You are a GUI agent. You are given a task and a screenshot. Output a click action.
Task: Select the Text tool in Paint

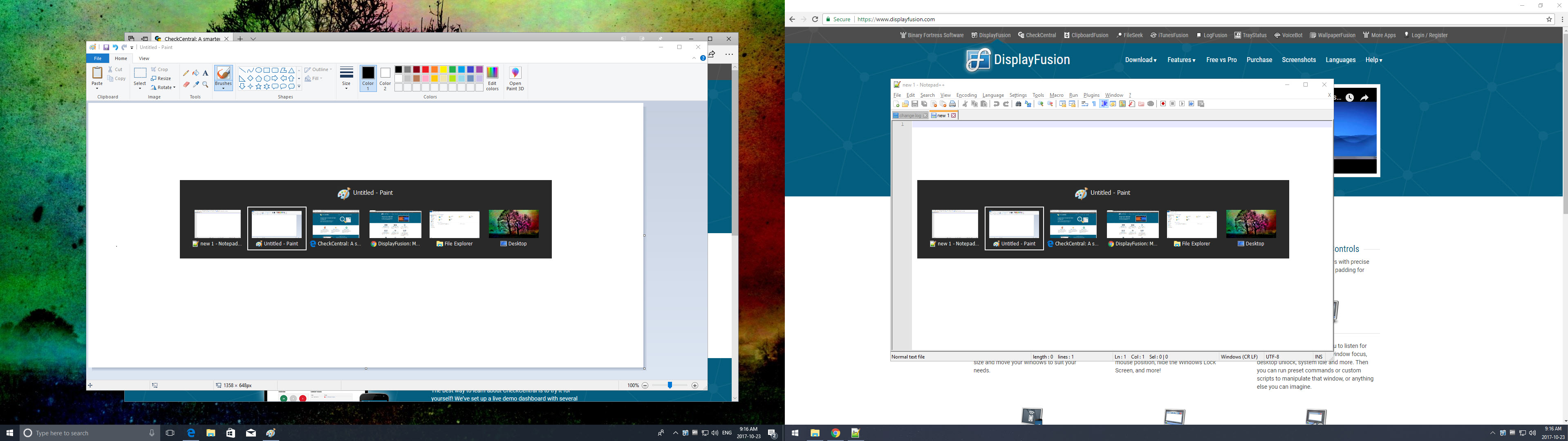click(206, 73)
